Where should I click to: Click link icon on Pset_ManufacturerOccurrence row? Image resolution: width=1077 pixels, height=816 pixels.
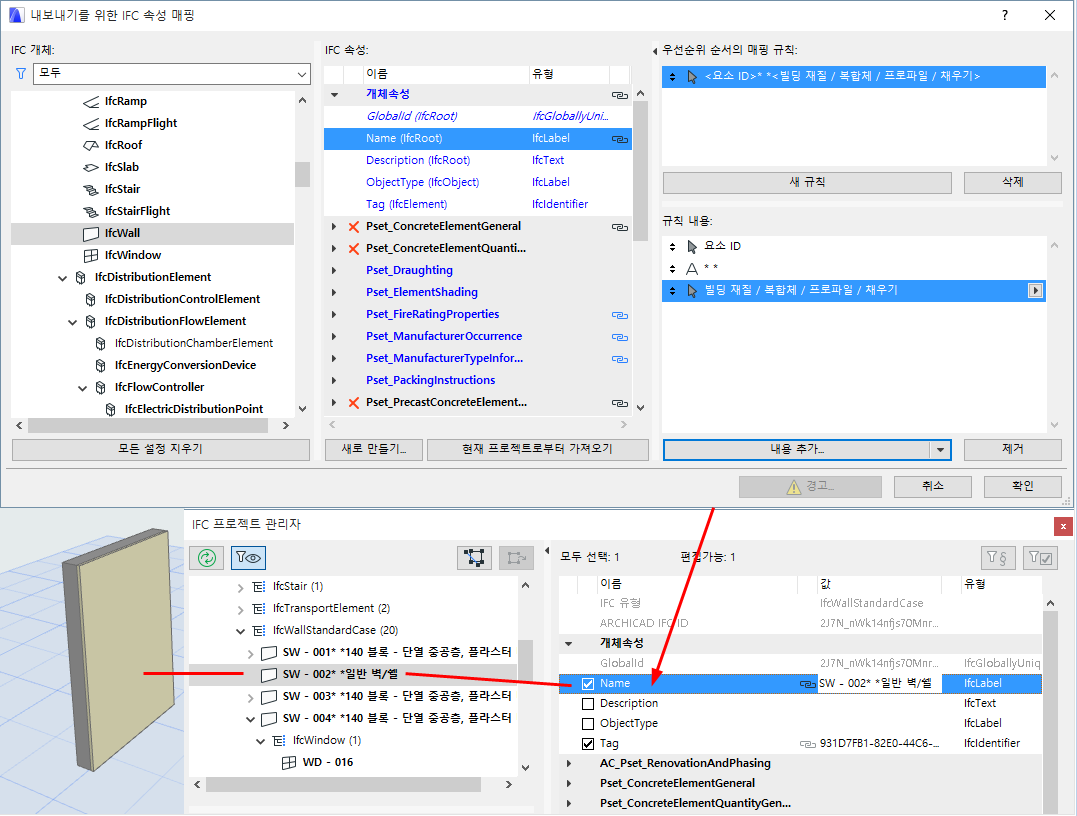pos(620,337)
